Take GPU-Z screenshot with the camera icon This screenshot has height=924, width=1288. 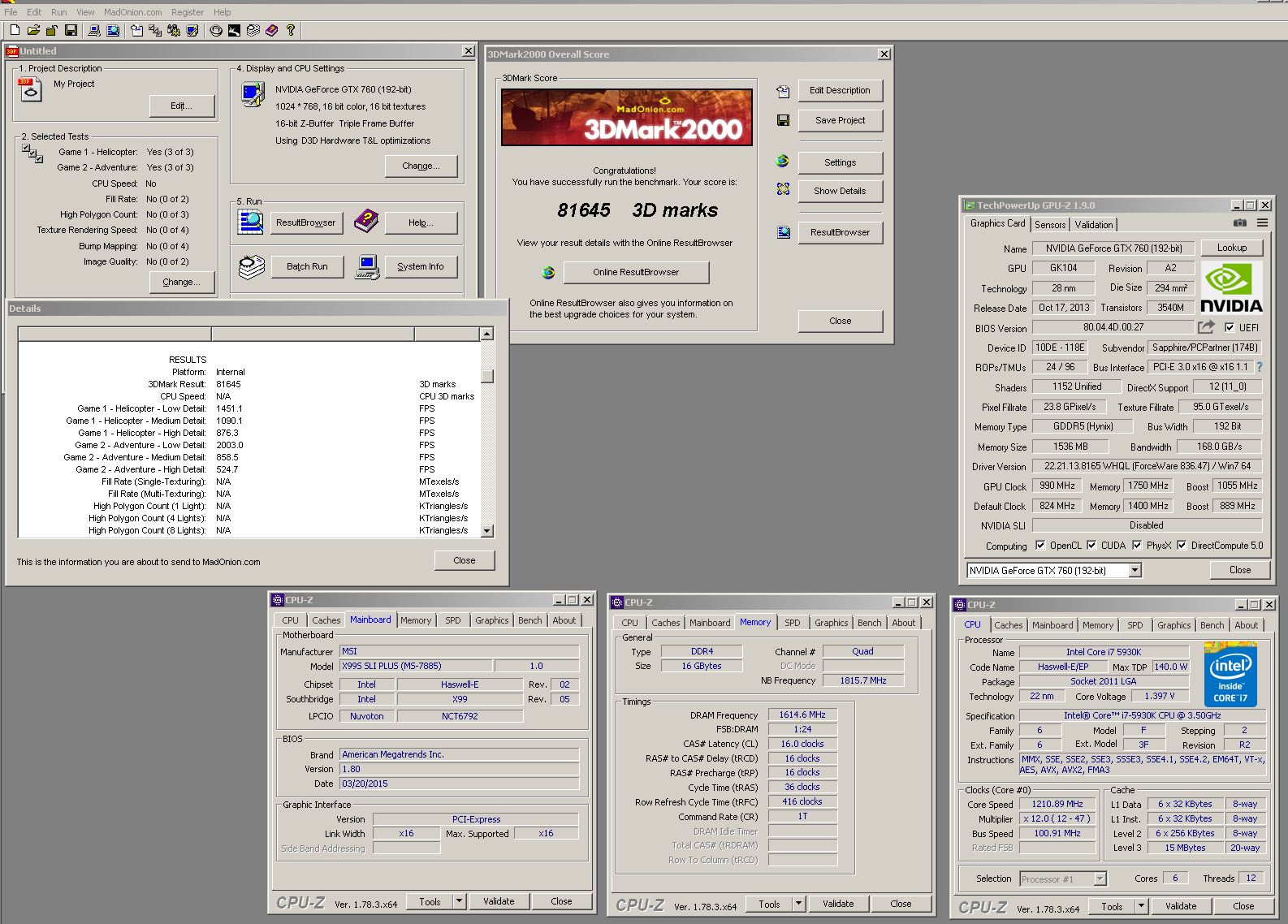tap(1240, 222)
